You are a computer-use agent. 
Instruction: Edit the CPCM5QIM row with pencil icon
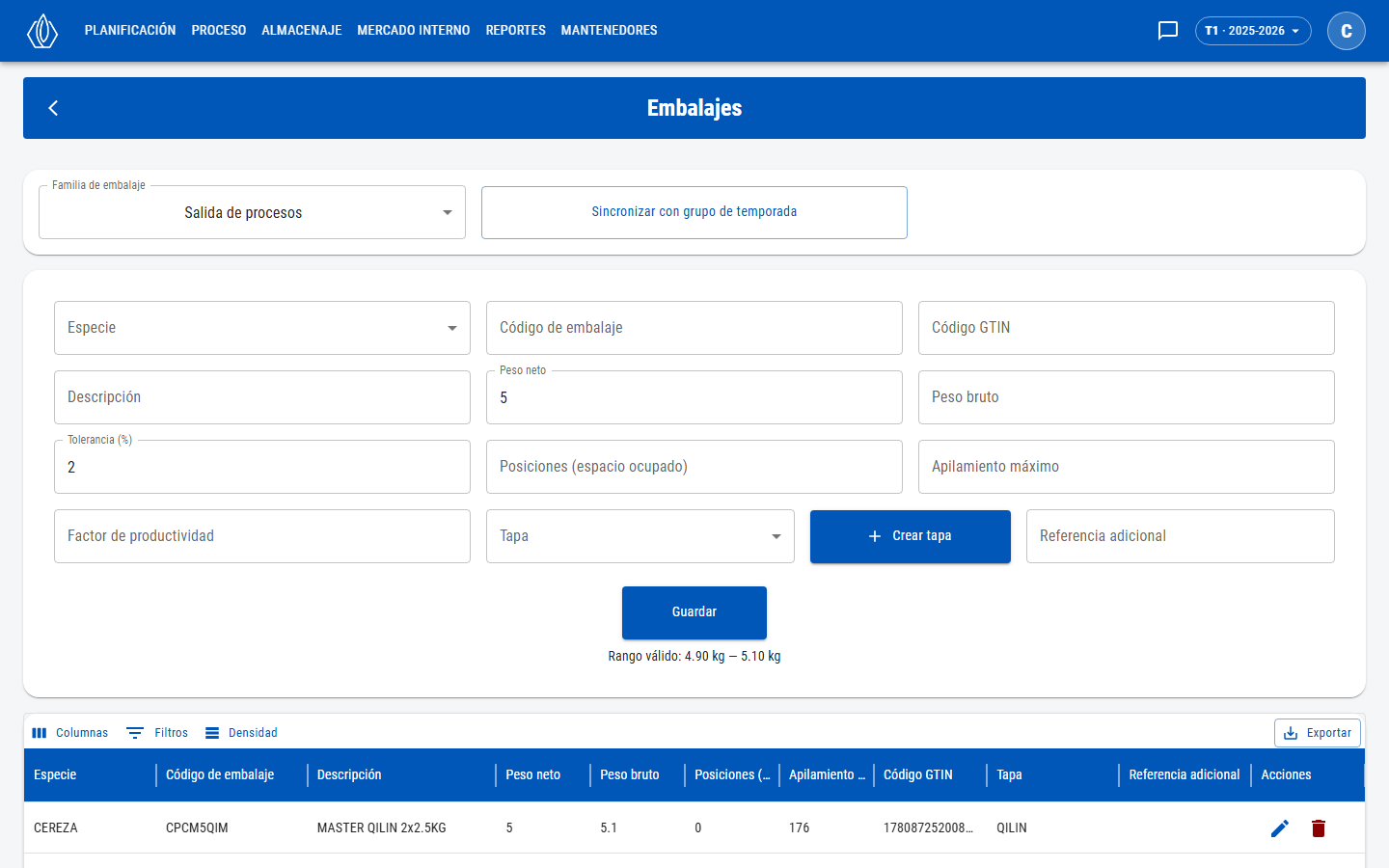[1280, 828]
